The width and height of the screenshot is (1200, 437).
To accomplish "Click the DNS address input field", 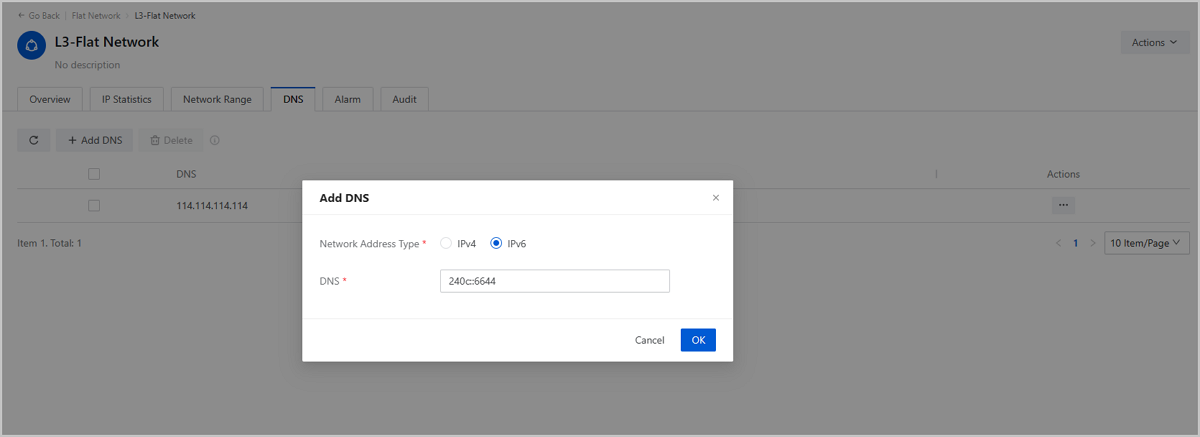I will [554, 282].
